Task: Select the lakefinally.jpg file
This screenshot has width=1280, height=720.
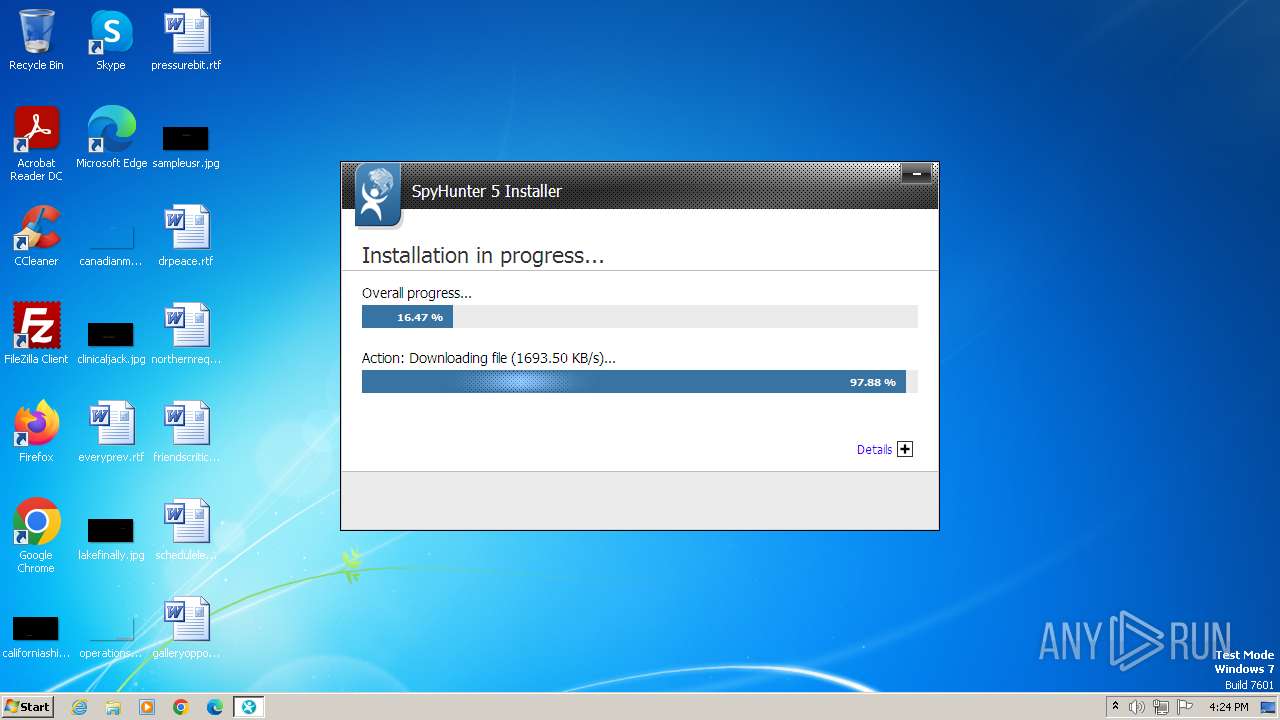Action: (x=111, y=538)
